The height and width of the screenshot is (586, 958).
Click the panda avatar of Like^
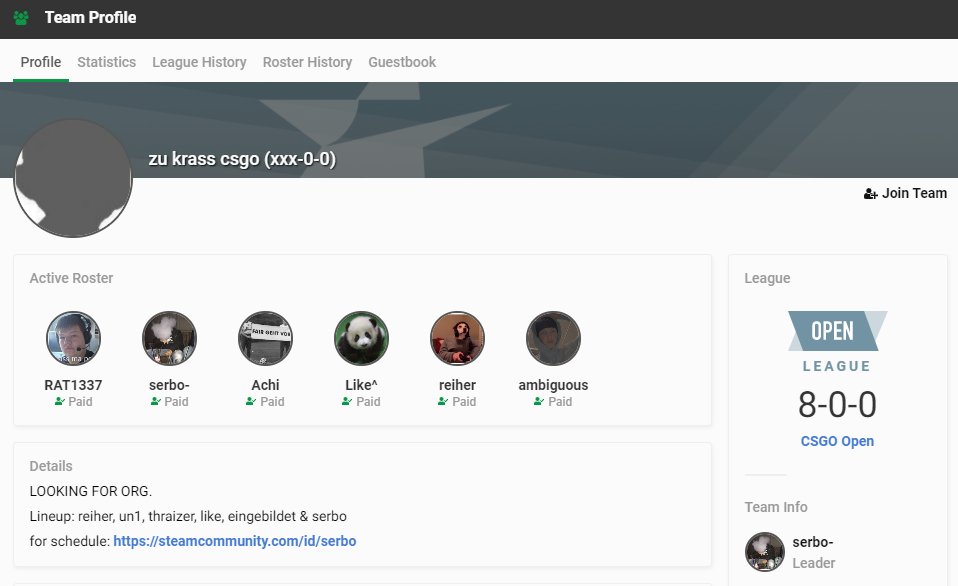361,337
